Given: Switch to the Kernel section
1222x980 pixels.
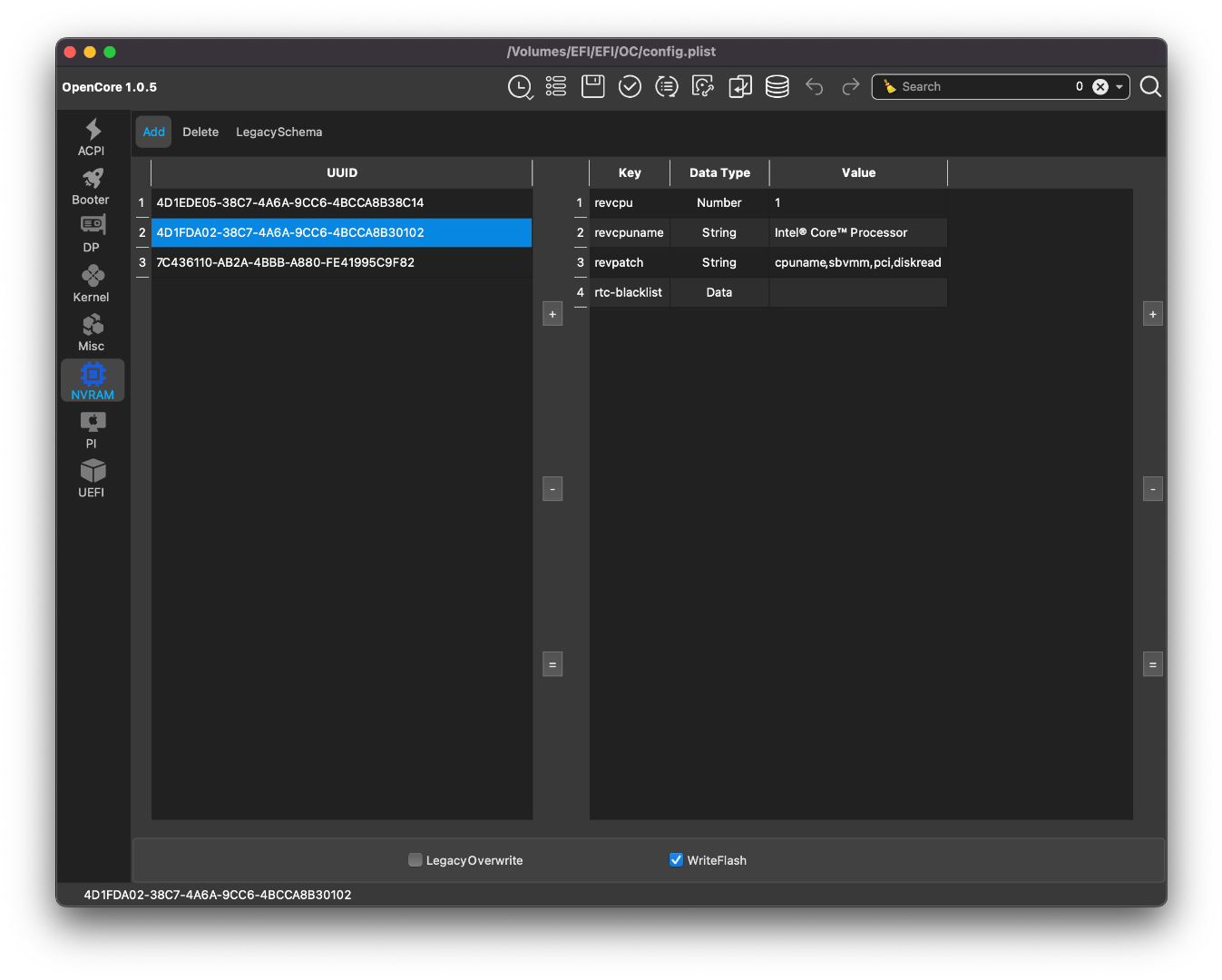Looking at the screenshot, I should click(92, 283).
